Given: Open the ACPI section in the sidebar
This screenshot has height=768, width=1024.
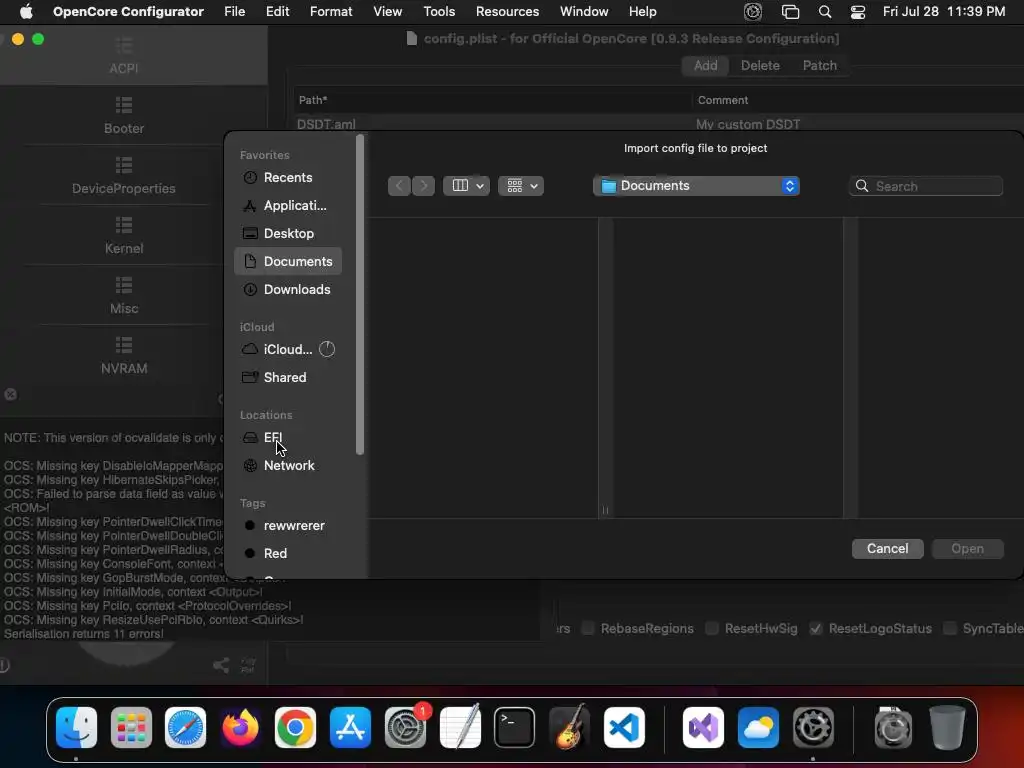Looking at the screenshot, I should 123,56.
